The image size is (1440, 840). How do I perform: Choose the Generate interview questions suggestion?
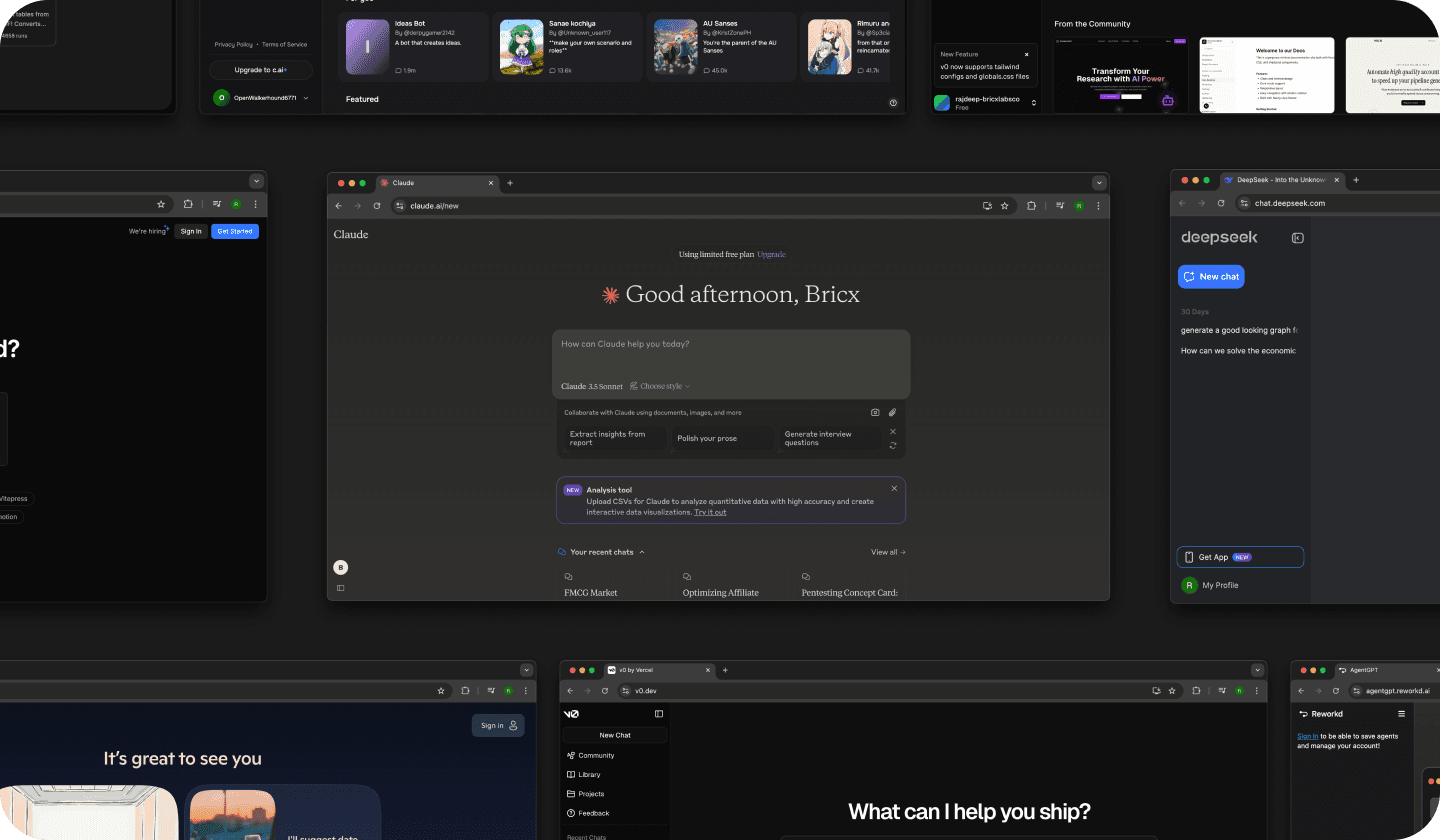[x=830, y=438]
